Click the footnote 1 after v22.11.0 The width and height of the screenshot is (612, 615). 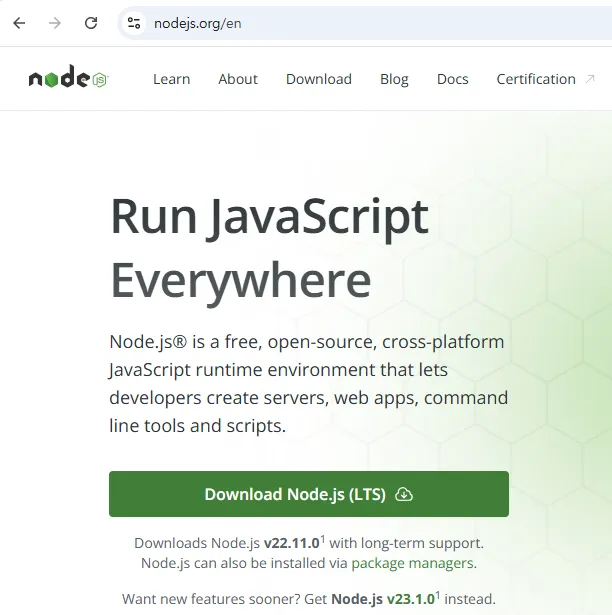[x=322, y=539]
